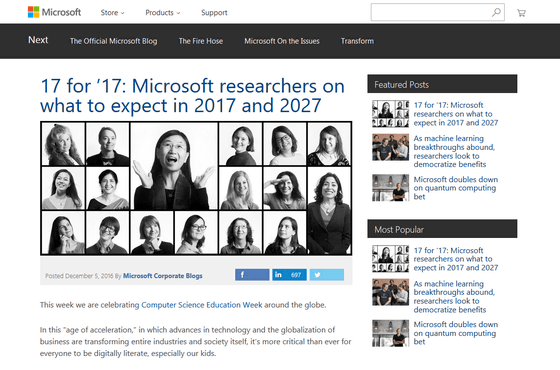Click the Microsoft Corporate Blogs author link
The width and height of the screenshot is (560, 370).
(x=162, y=276)
